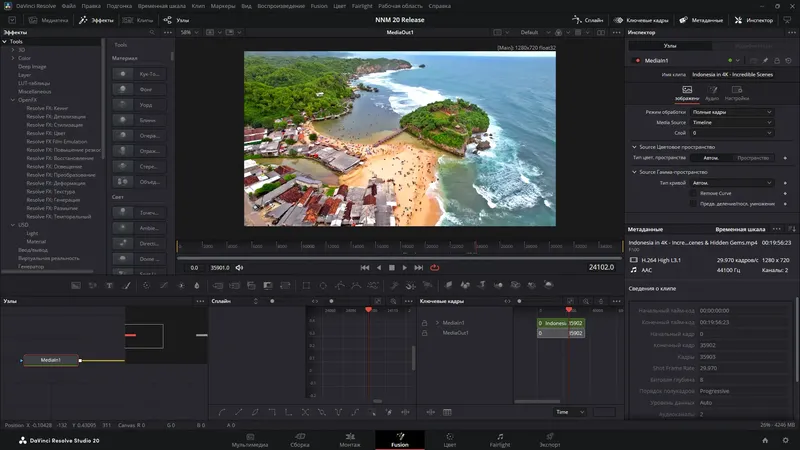Image resolution: width=800 pixels, height=450 pixels.
Task: Open the Инспектор panel from top toolbar
Action: coord(752,19)
